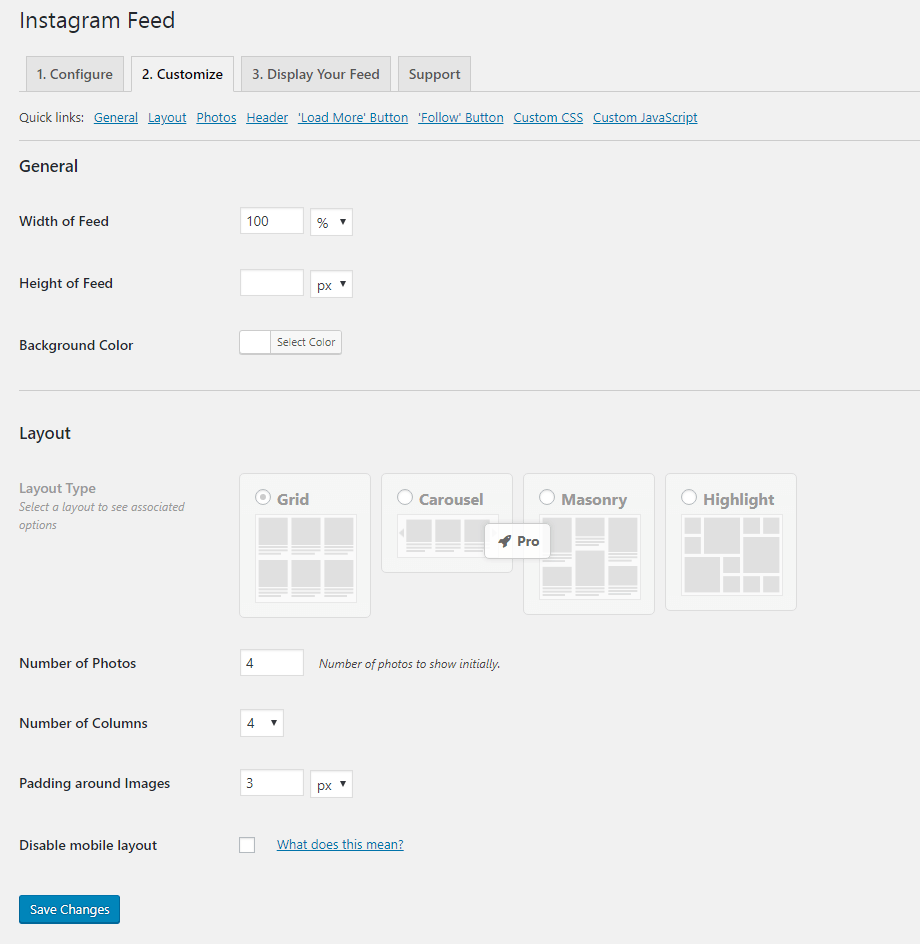
Task: Switch to the 1. Configure tab
Action: [x=75, y=74]
